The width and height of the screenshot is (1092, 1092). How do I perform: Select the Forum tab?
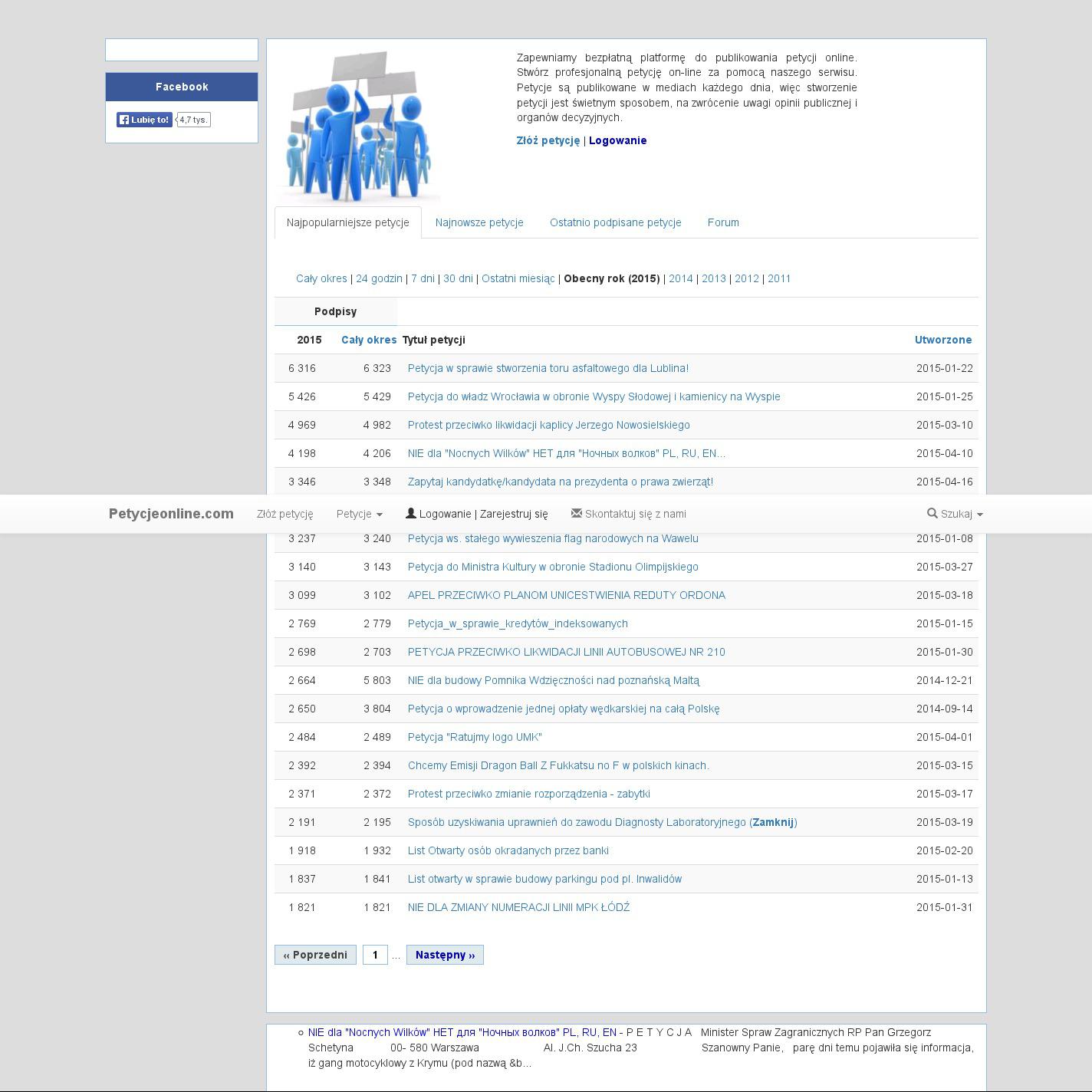pyautogui.click(x=723, y=222)
